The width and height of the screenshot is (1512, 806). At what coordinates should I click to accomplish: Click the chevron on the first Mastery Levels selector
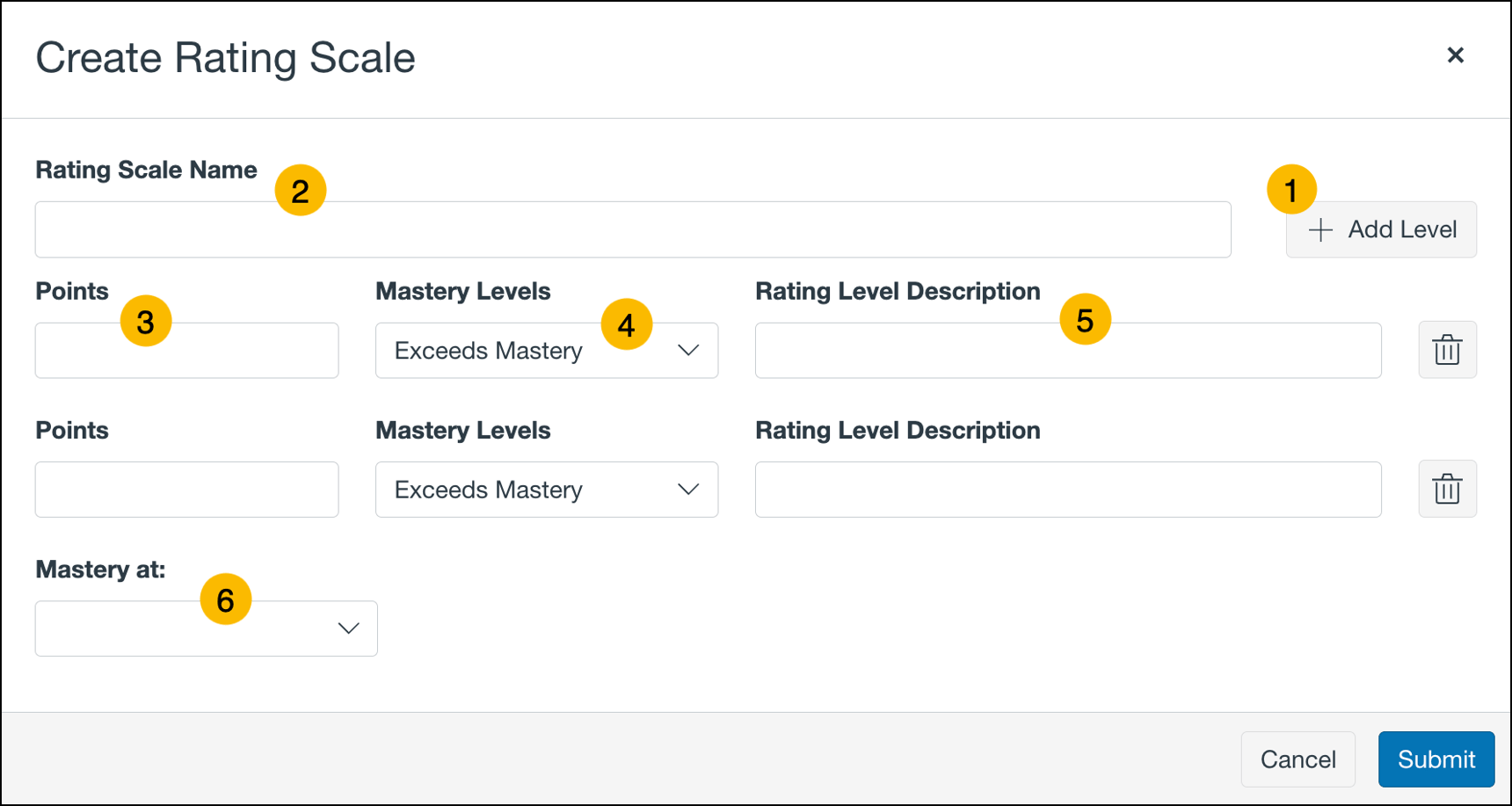pyautogui.click(x=687, y=350)
